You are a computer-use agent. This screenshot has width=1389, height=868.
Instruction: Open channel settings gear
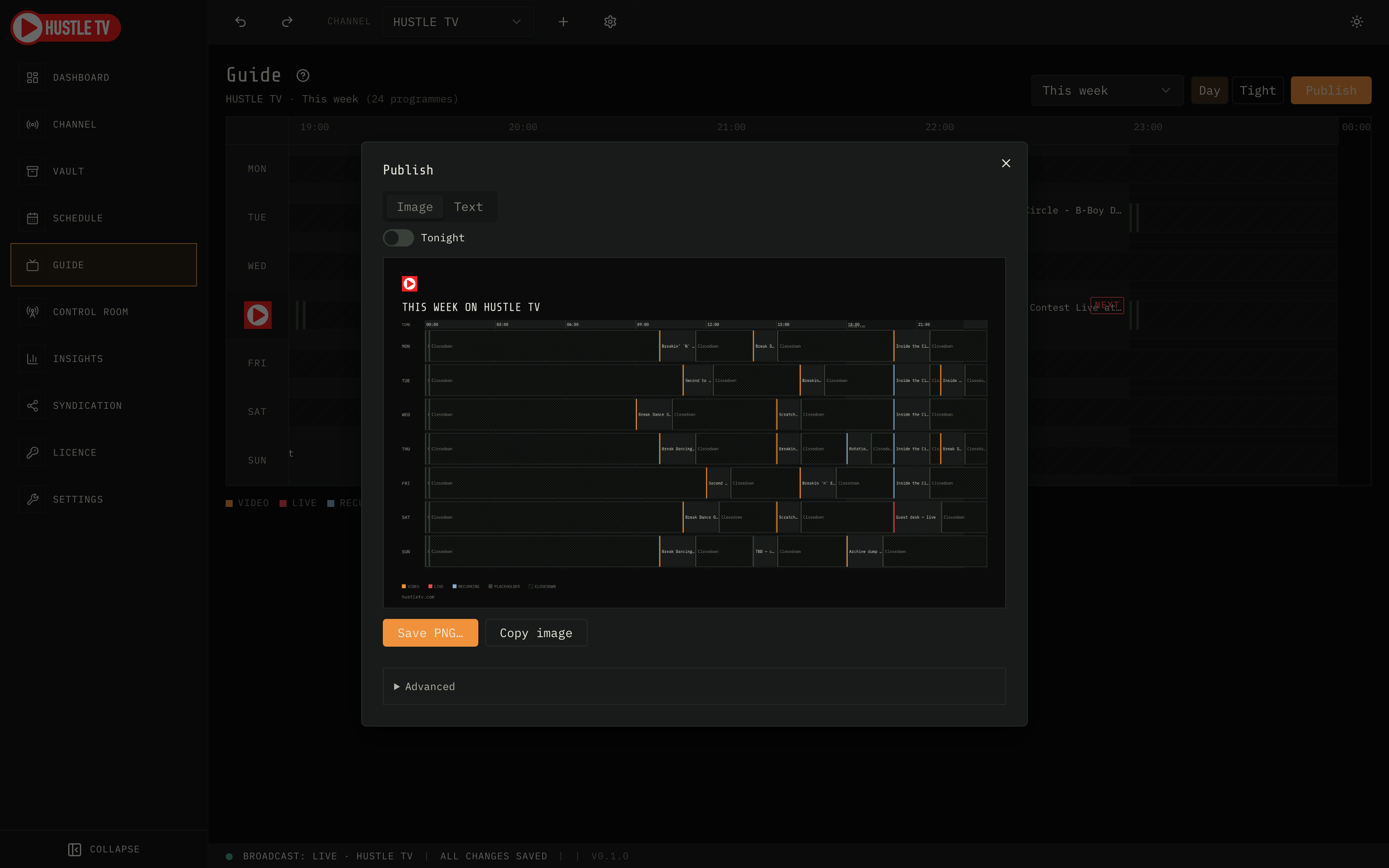coord(610,22)
